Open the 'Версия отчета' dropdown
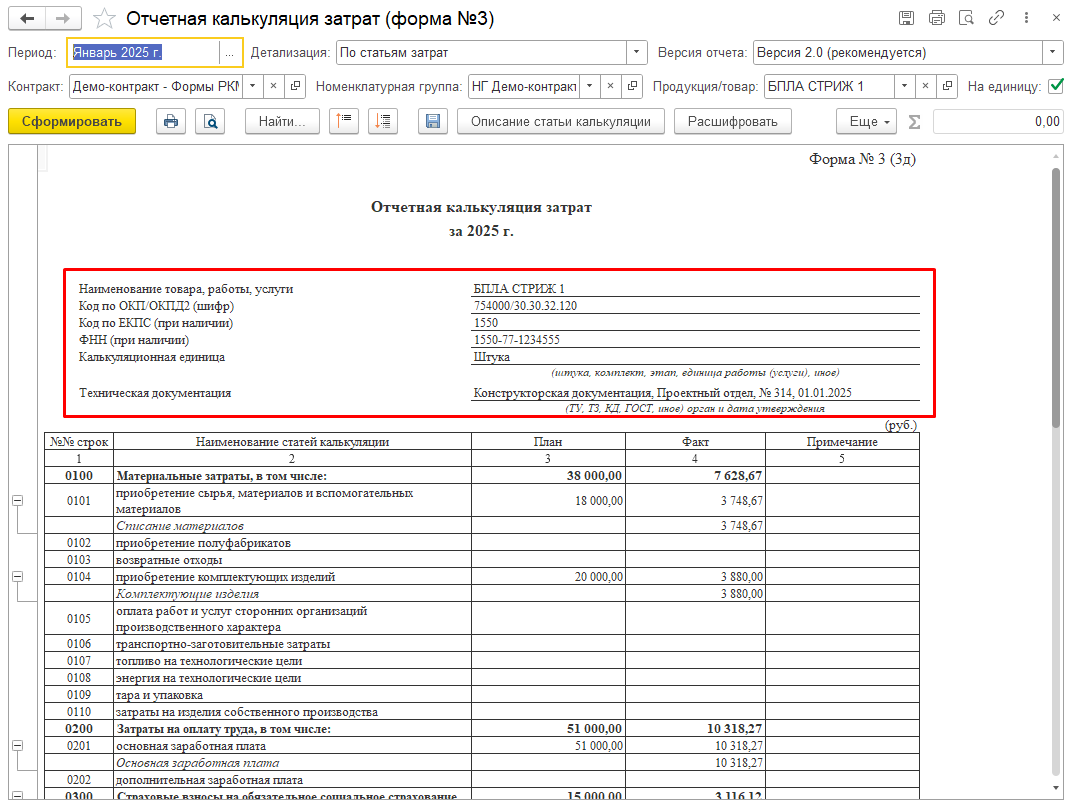The image size is (1079, 811). pyautogui.click(x=1053, y=52)
